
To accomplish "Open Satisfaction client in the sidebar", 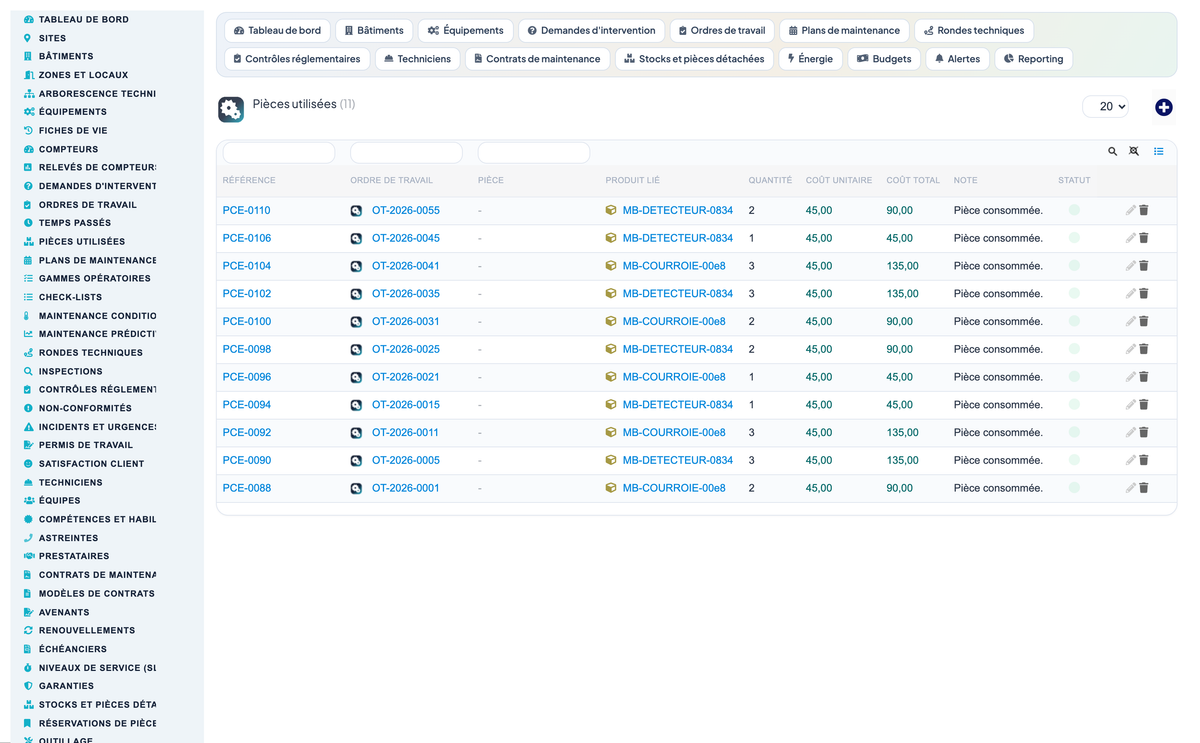I will (91, 464).
